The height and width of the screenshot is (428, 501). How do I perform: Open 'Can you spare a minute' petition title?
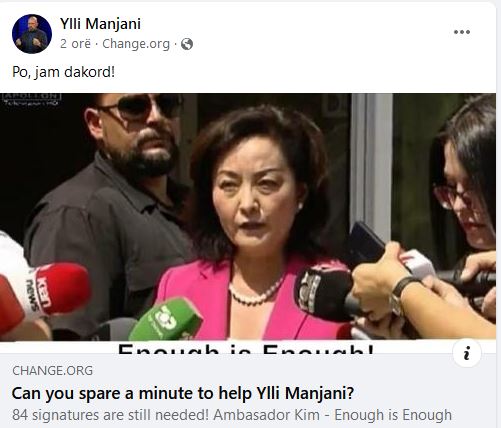183,393
